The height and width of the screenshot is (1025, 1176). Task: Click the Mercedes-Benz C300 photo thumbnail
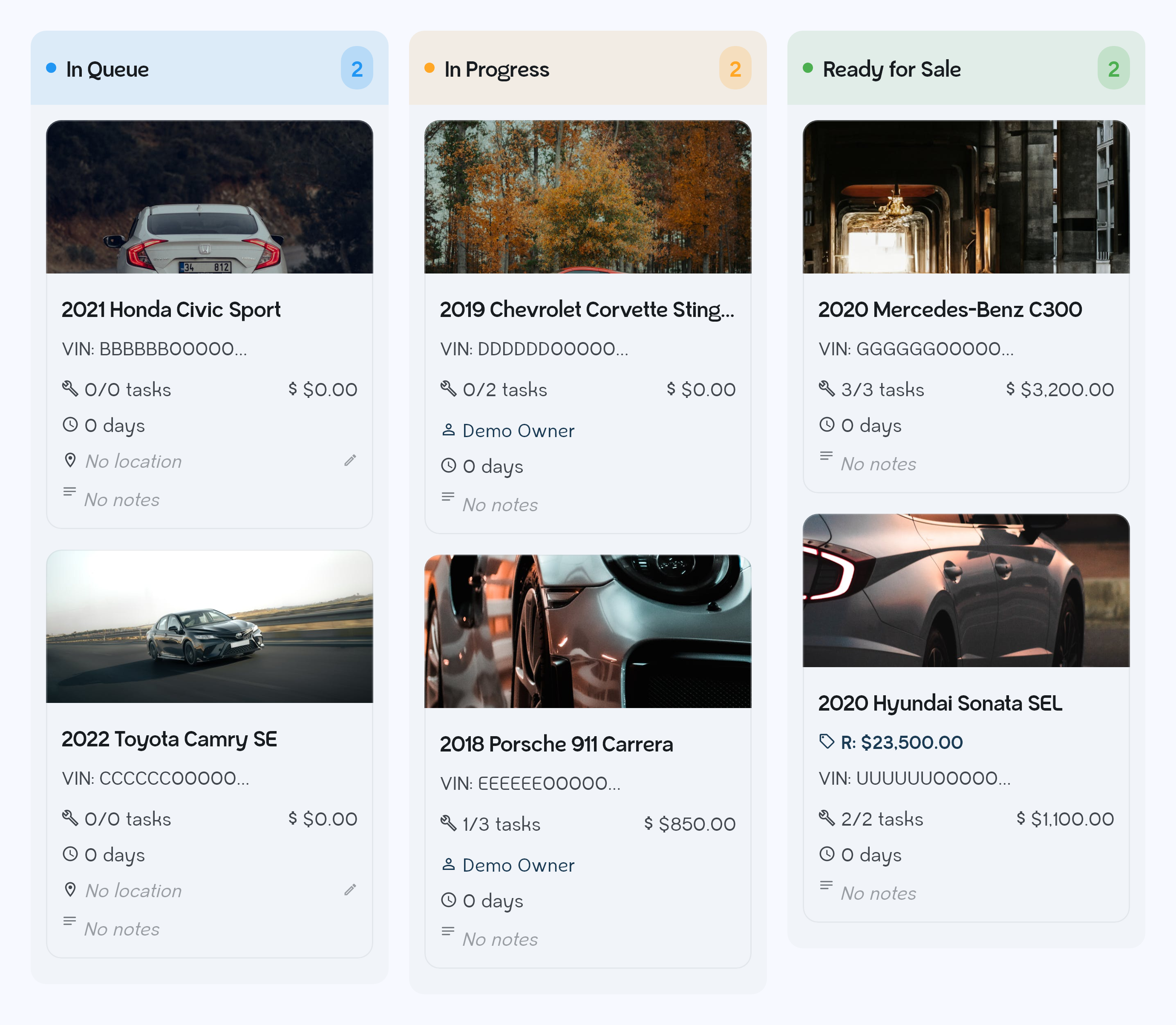(x=966, y=197)
